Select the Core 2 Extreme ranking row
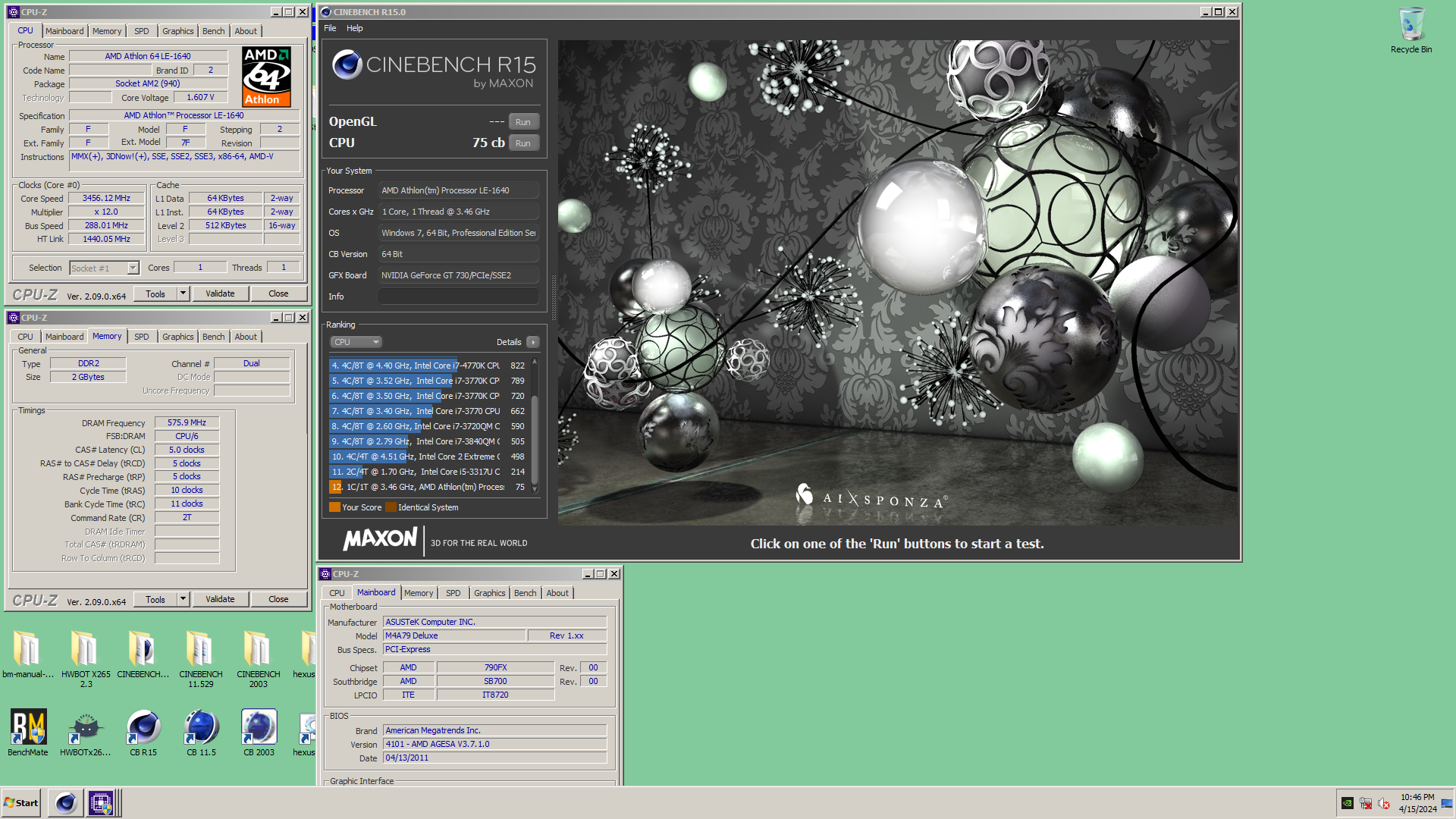Image resolution: width=1456 pixels, height=819 pixels. click(428, 457)
